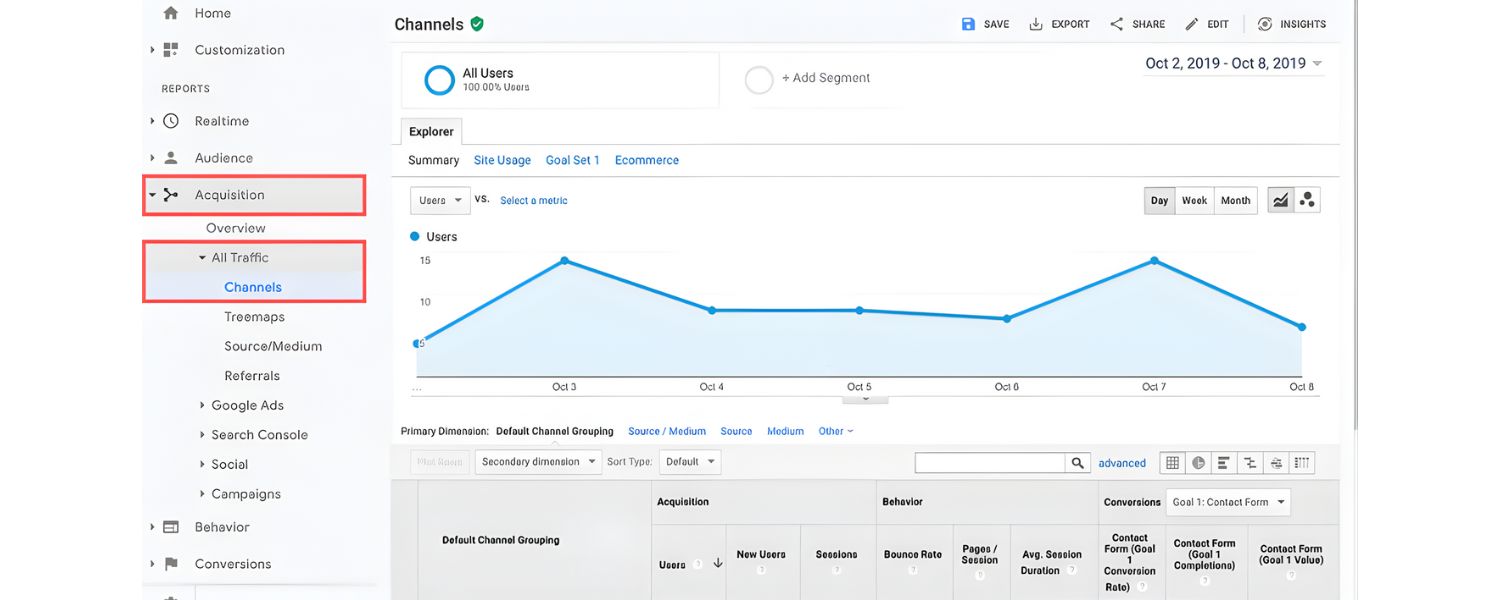
Task: Select the All Users segment circle
Action: pyautogui.click(x=439, y=80)
